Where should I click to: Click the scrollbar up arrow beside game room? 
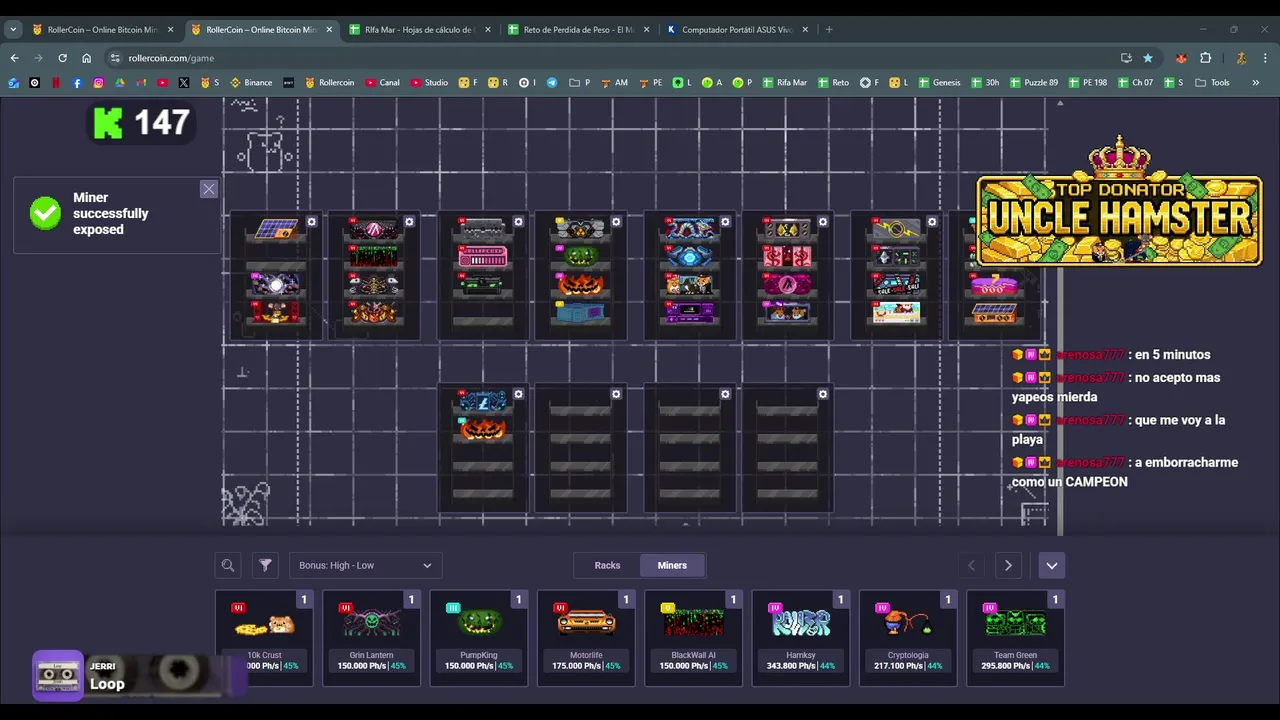[1060, 103]
